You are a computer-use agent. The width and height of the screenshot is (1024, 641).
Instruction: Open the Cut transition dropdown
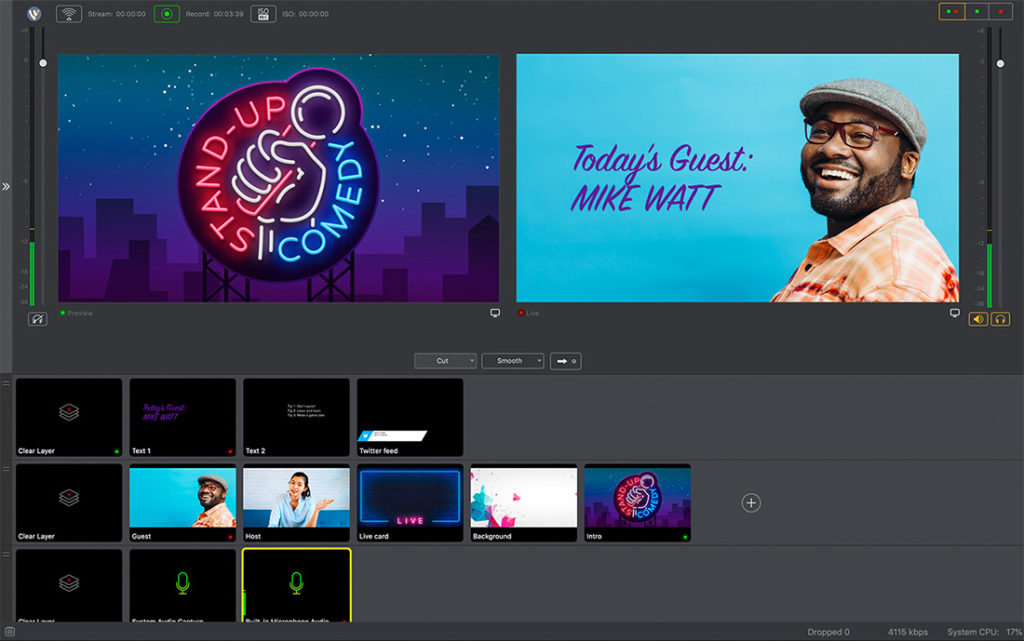(x=444, y=361)
